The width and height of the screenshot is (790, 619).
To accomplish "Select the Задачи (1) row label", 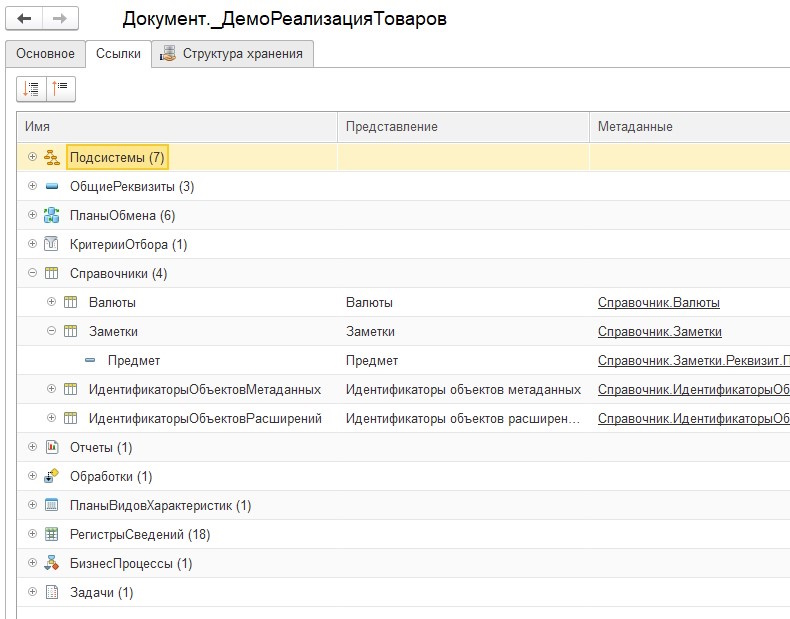I will (x=101, y=593).
